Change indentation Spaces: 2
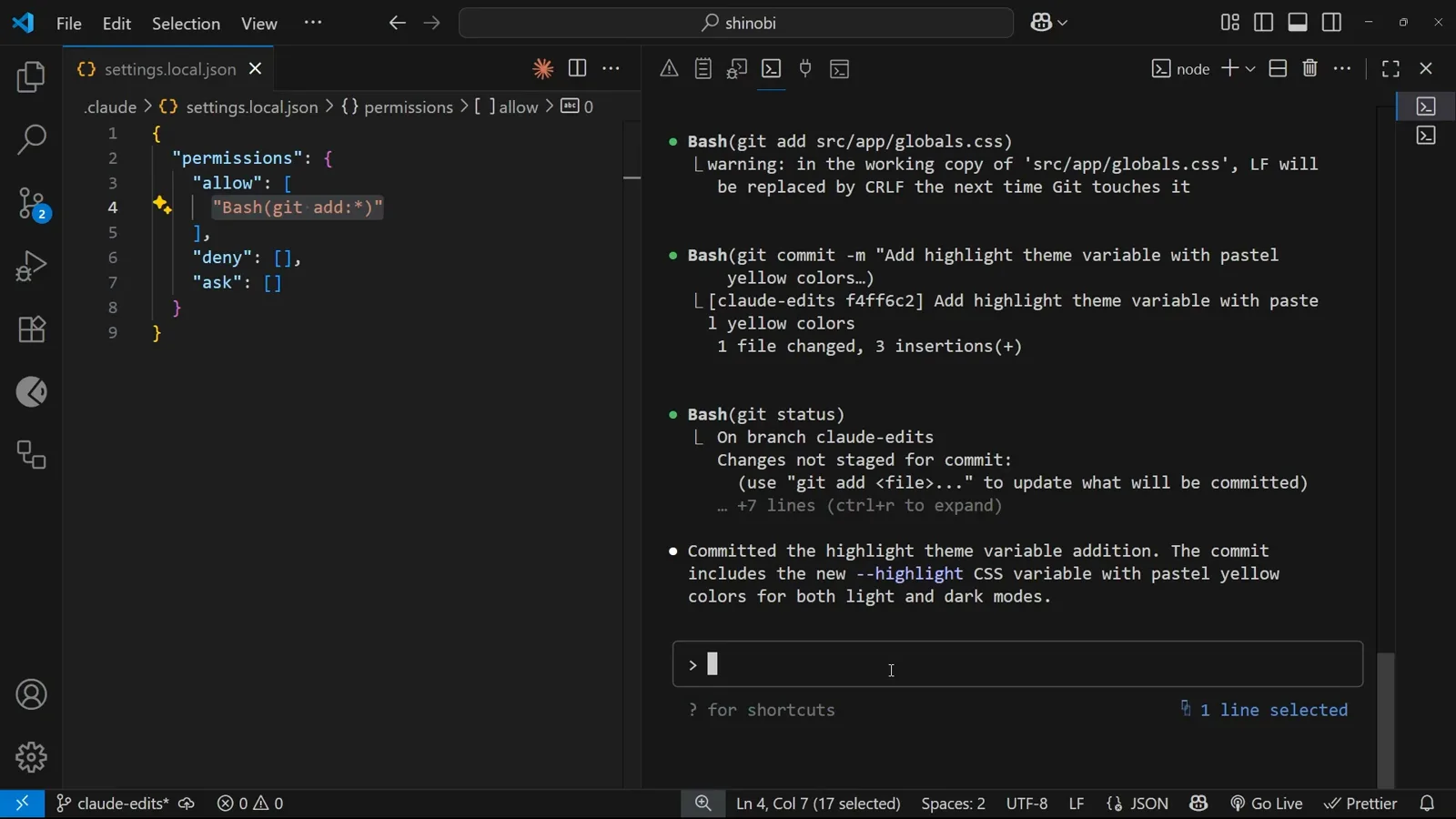 pyautogui.click(x=953, y=804)
